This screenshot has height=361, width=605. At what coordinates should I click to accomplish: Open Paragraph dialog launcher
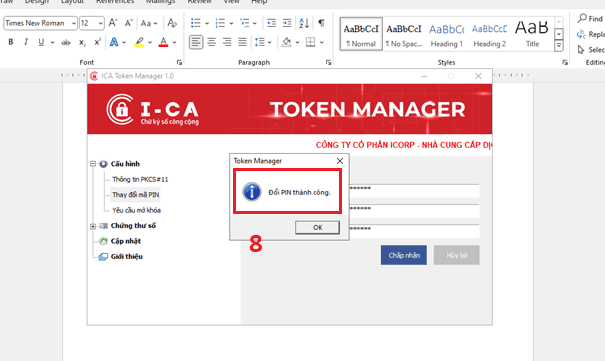click(328, 62)
